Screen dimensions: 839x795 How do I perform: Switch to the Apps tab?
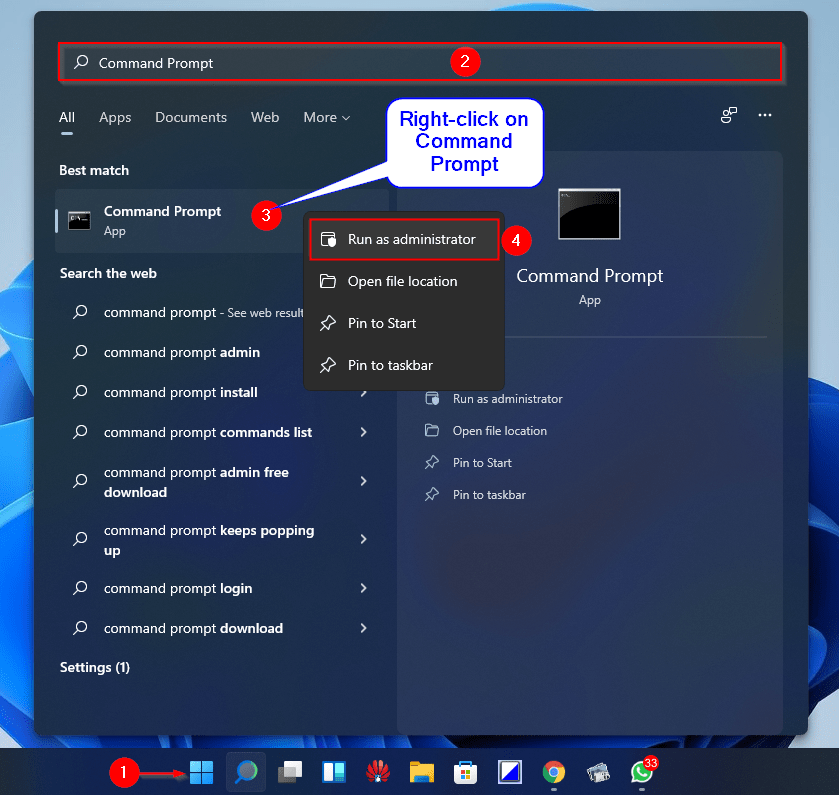point(115,117)
